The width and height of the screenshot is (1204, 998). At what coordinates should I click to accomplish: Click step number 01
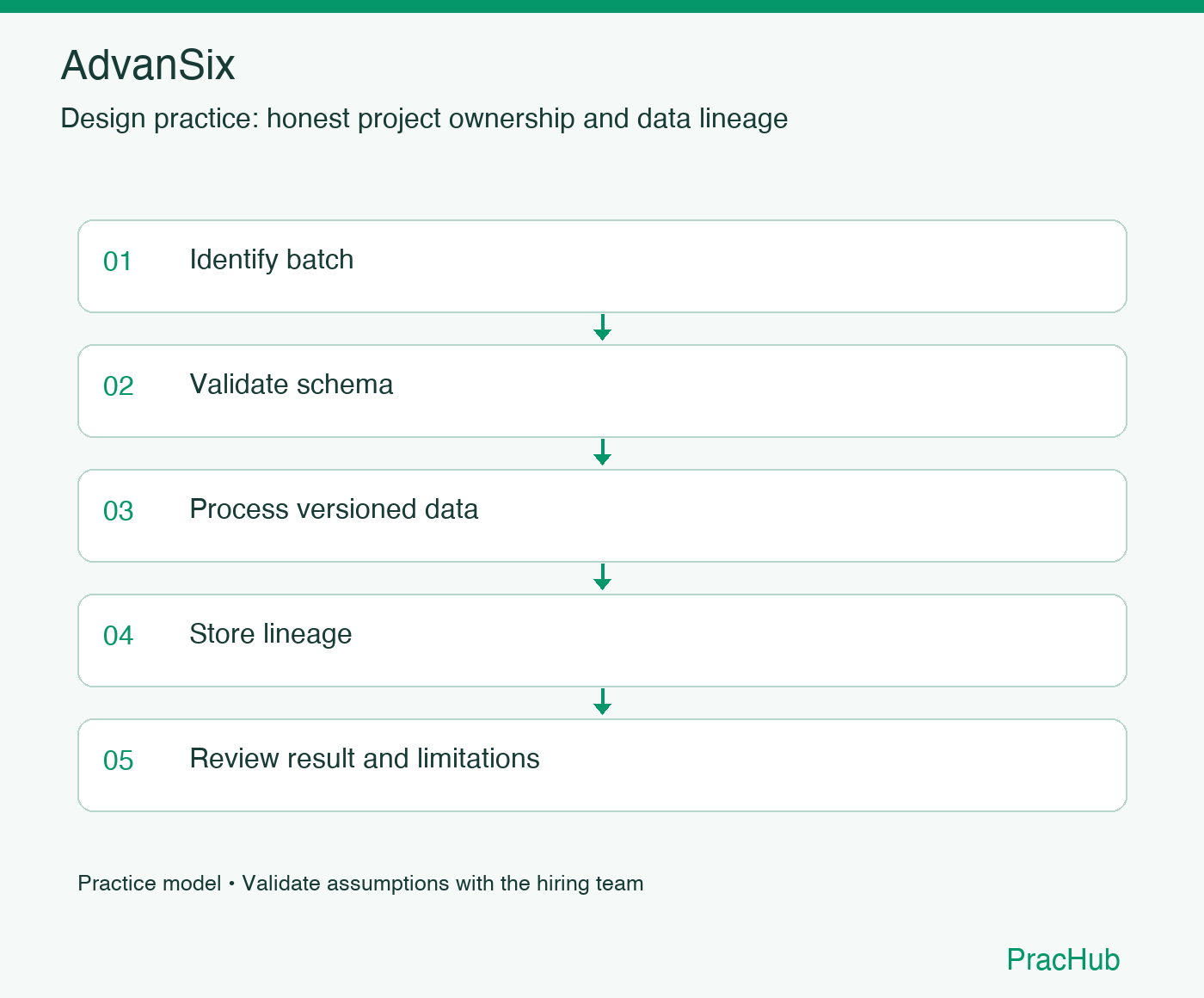click(118, 262)
